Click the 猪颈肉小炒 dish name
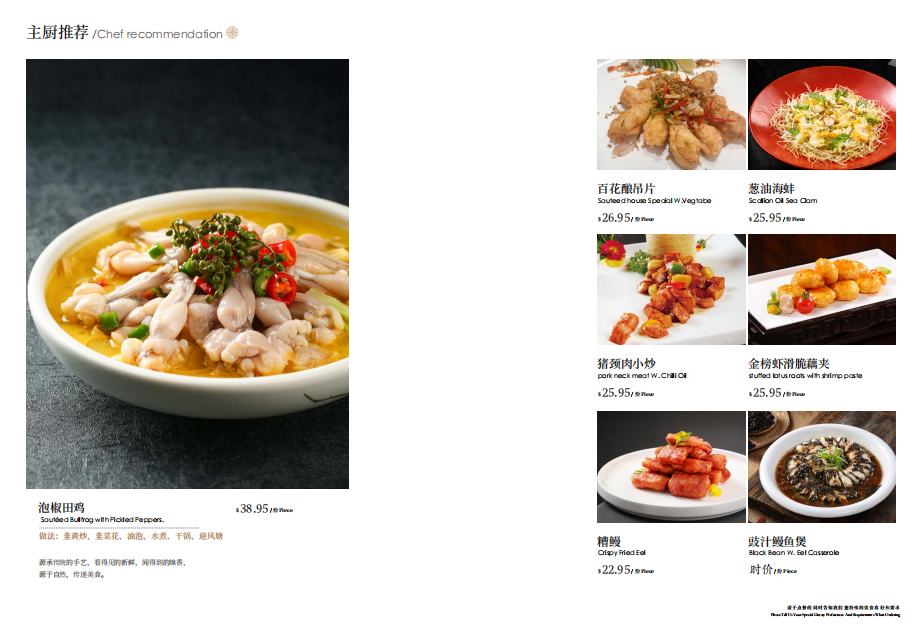This screenshot has height=632, width=920. pos(627,363)
